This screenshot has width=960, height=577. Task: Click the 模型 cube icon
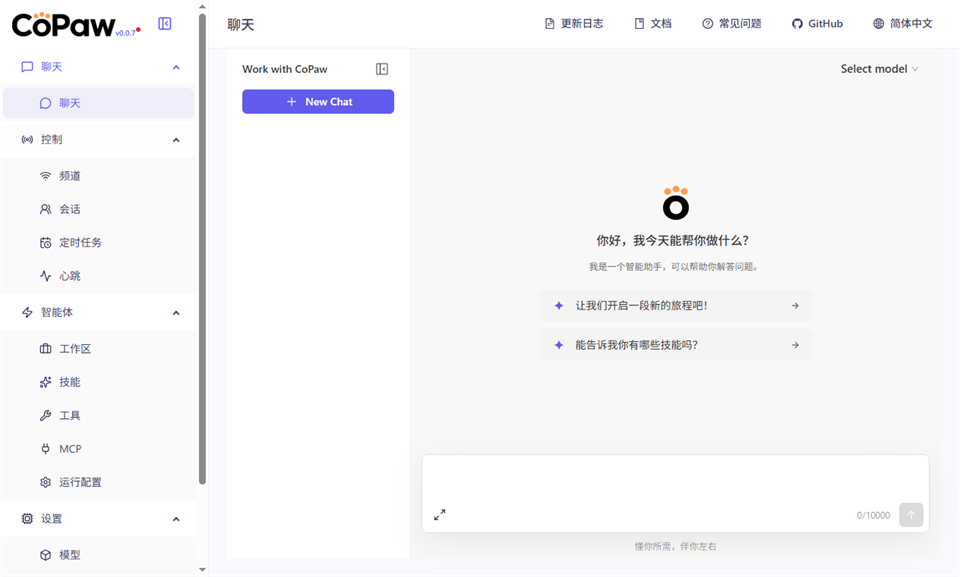point(45,555)
